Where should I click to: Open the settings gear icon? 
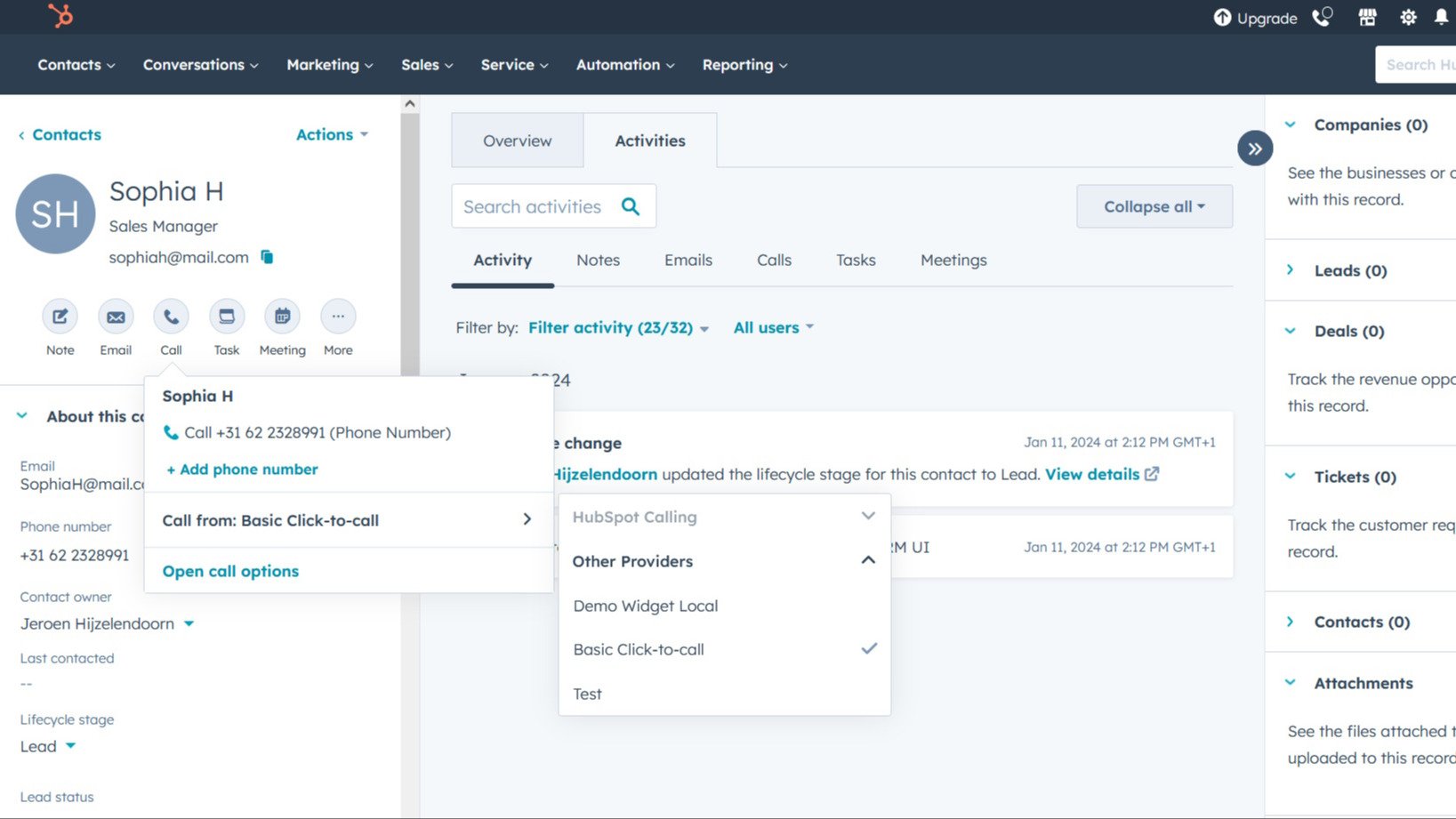click(x=1408, y=17)
